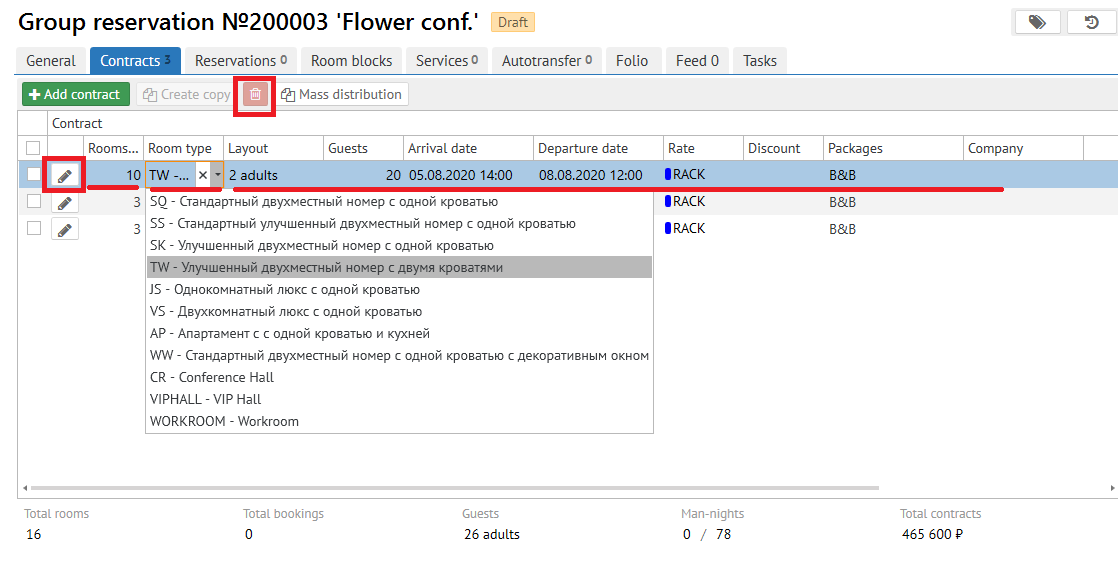Tick the third contract row checkbox

click(x=33, y=229)
